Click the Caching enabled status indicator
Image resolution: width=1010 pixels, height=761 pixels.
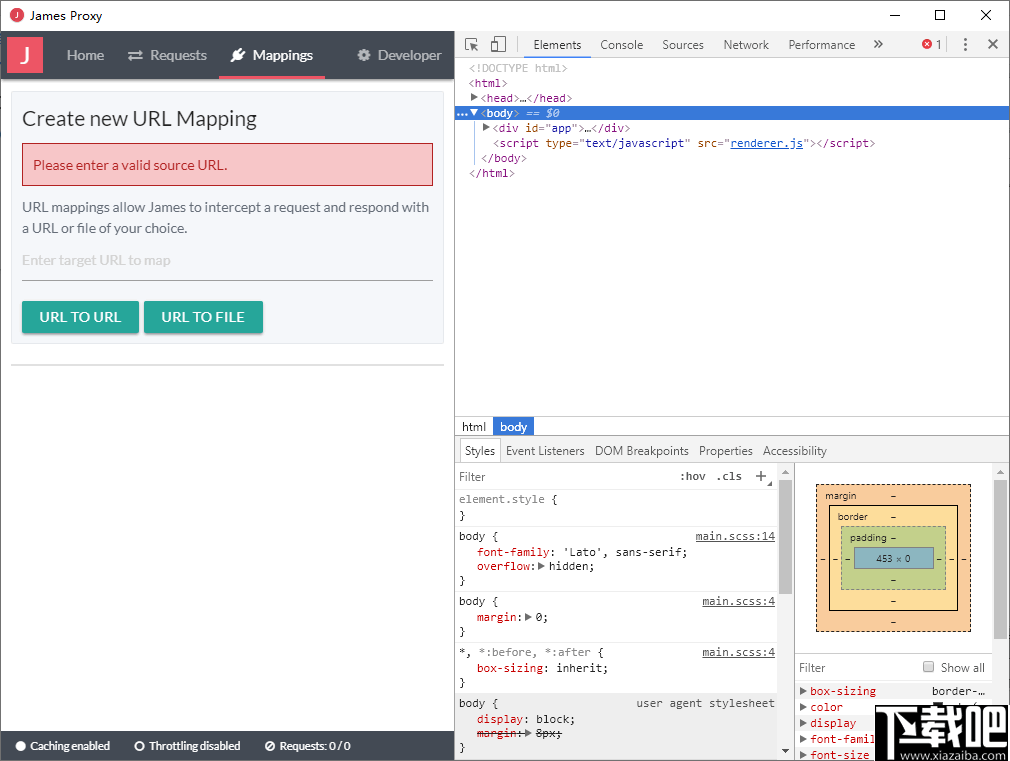[62, 745]
